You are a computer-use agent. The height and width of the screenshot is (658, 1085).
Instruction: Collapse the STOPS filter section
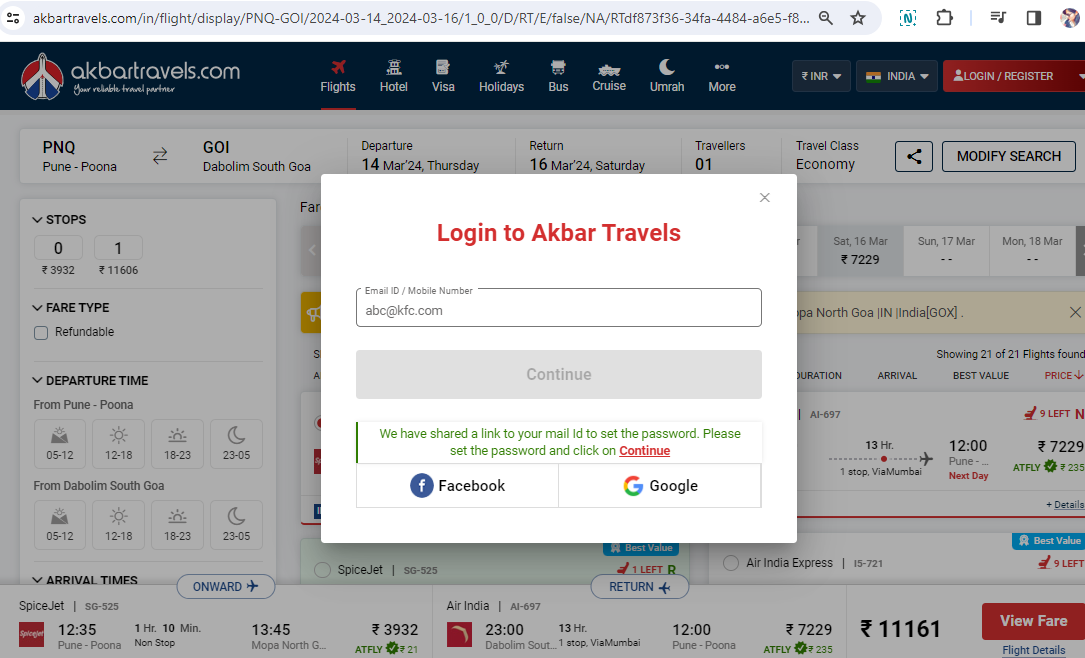click(x=60, y=219)
